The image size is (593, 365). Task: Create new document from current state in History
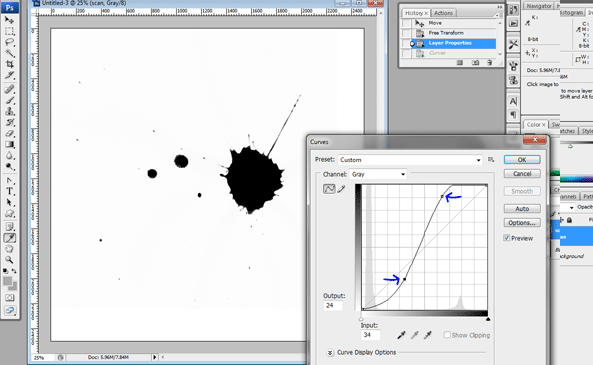point(459,63)
